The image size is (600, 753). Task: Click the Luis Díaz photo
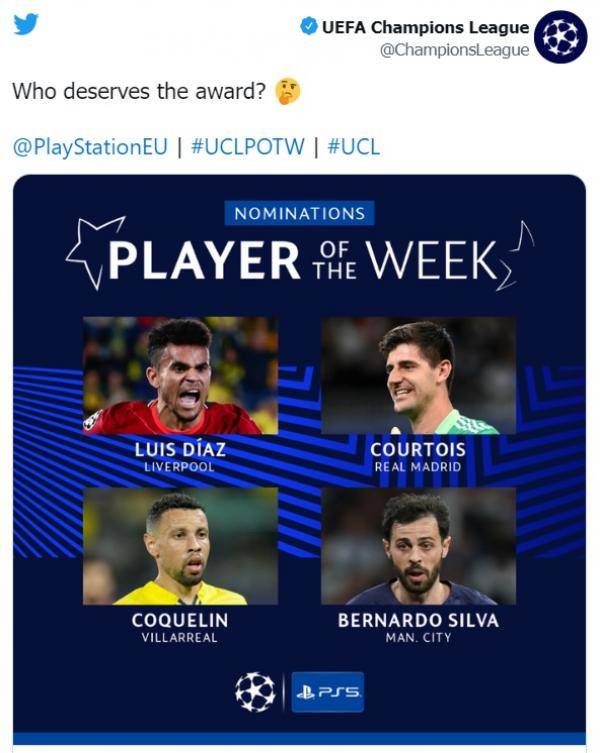[x=180, y=375]
